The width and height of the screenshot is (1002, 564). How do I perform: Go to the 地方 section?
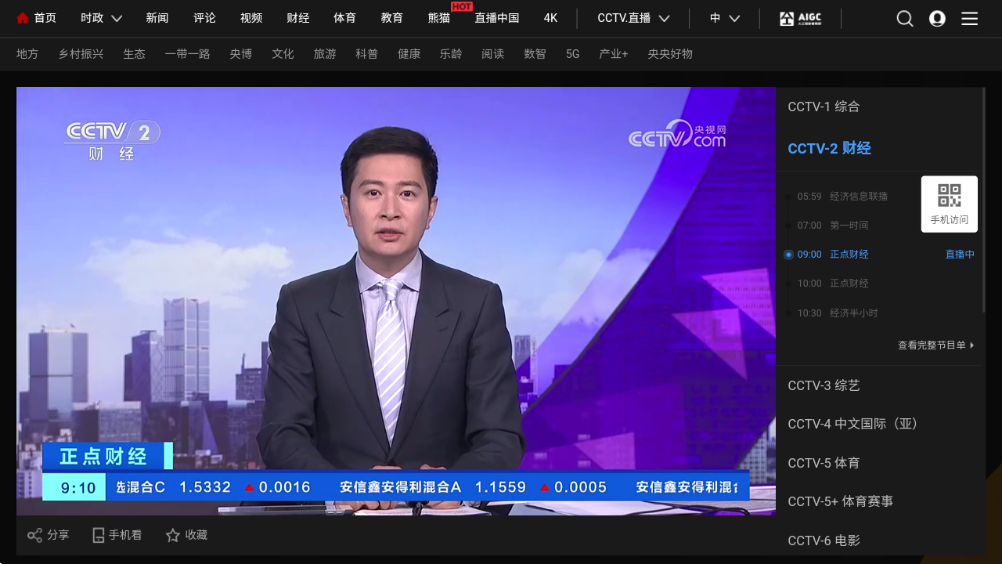click(27, 54)
